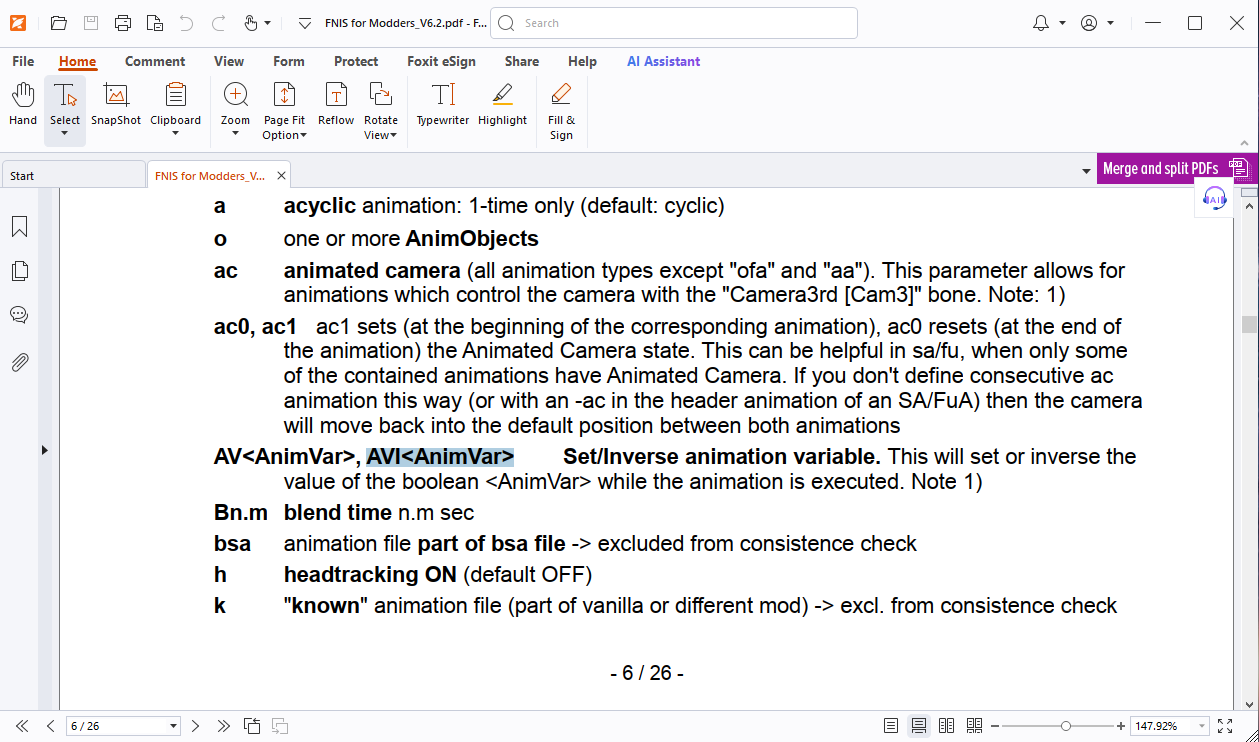This screenshot has height=742, width=1259.
Task: Switch to the Start document tab
Action: [73, 175]
